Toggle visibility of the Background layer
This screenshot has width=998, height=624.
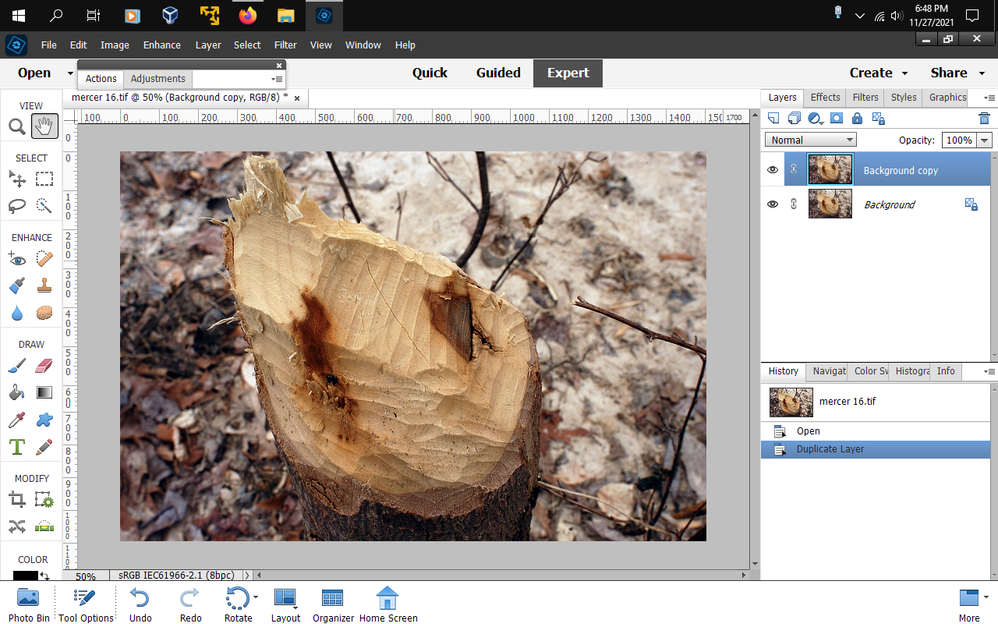pos(772,204)
